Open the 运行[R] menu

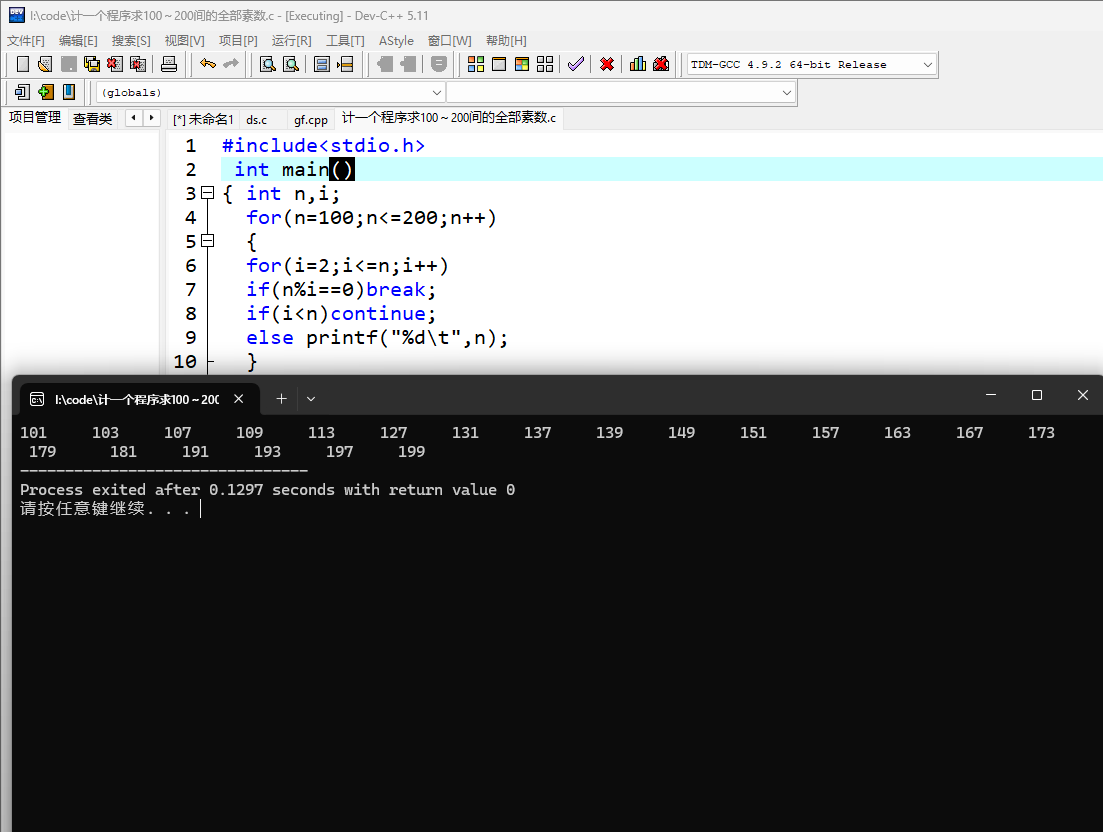291,41
